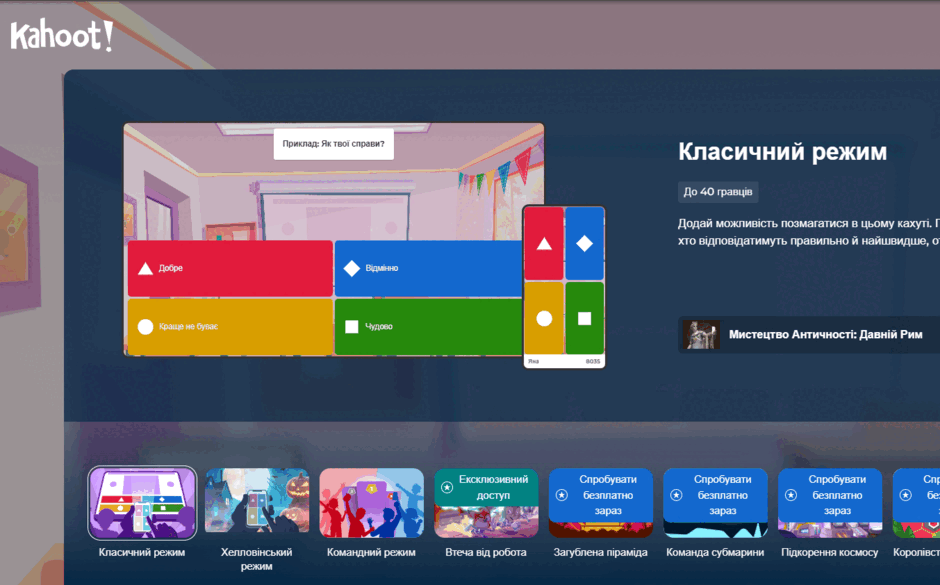Click the Ексклюзивний доступ star icon
Screen dimensions: 940x585
(447, 487)
